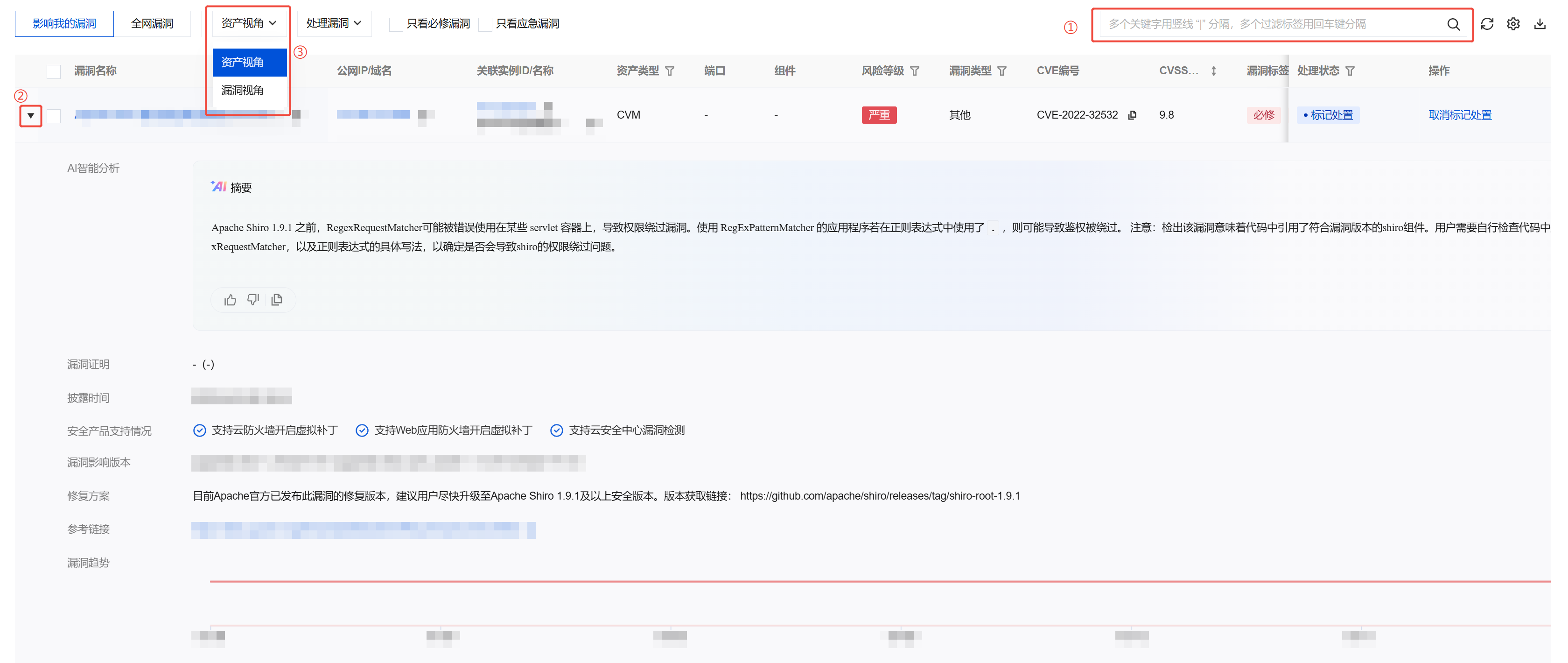Select 漏洞视角 from the dropdown
Viewport: 1568px width, 663px height.
pos(243,91)
